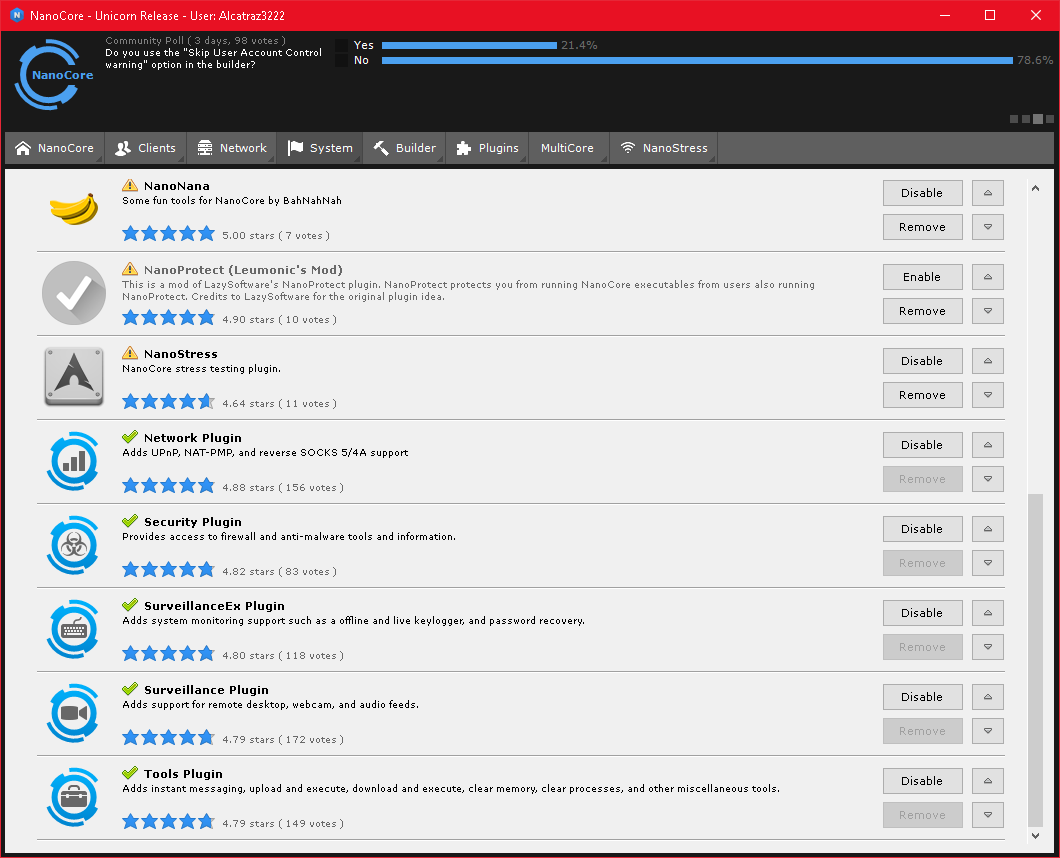Click the Surveillance Plugin camera icon

pyautogui.click(x=74, y=713)
